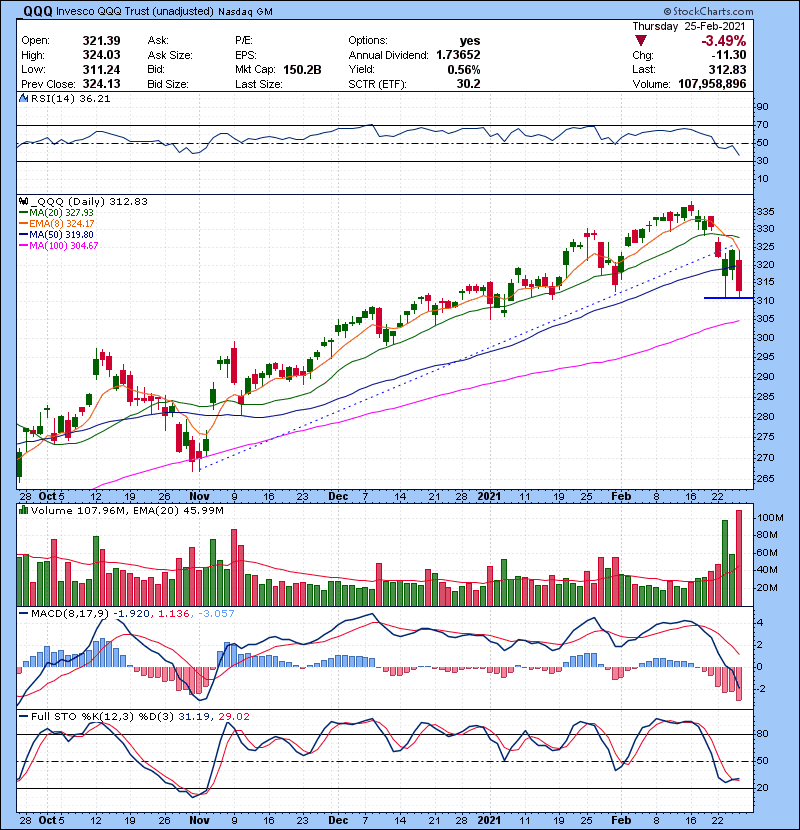Click the MACD(8,17,9) indicator label
The image size is (800, 830).
[69, 614]
